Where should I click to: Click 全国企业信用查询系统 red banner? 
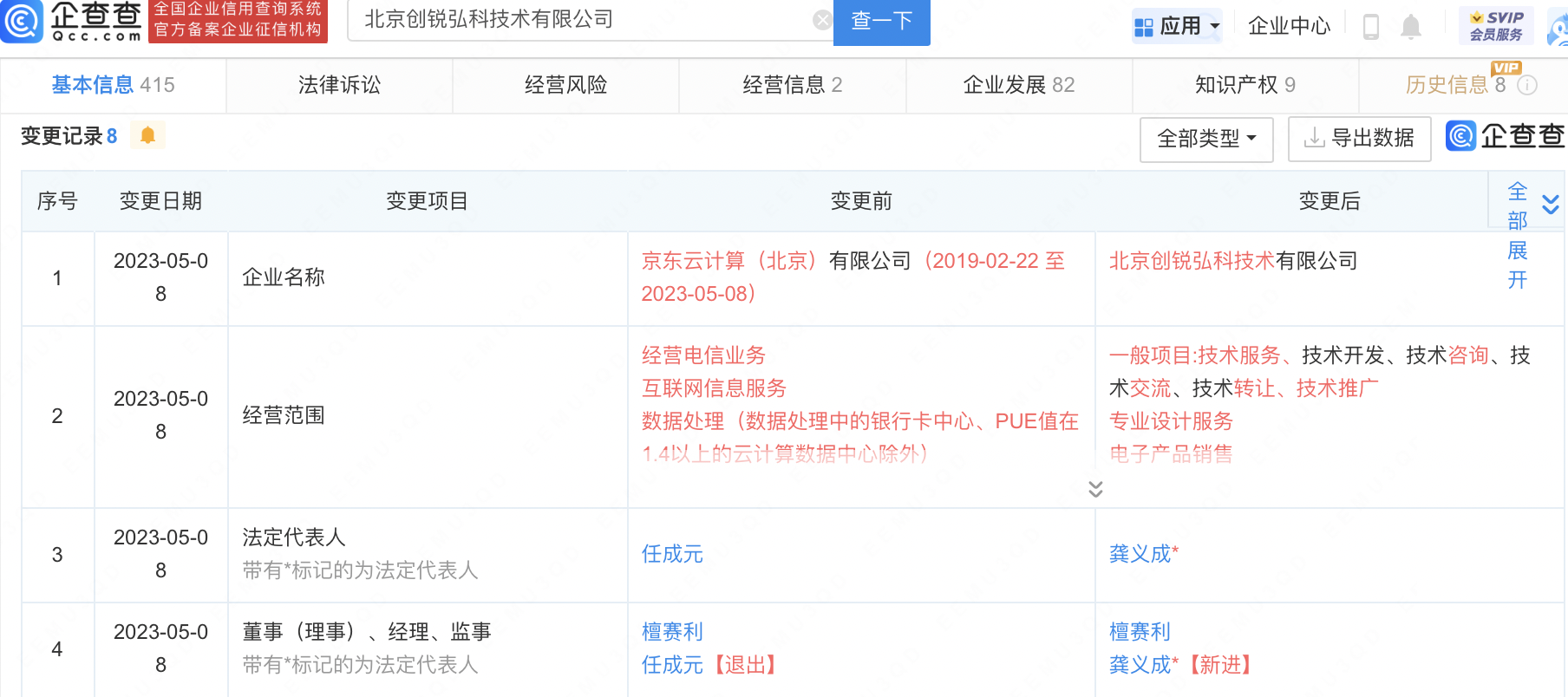pos(238,20)
